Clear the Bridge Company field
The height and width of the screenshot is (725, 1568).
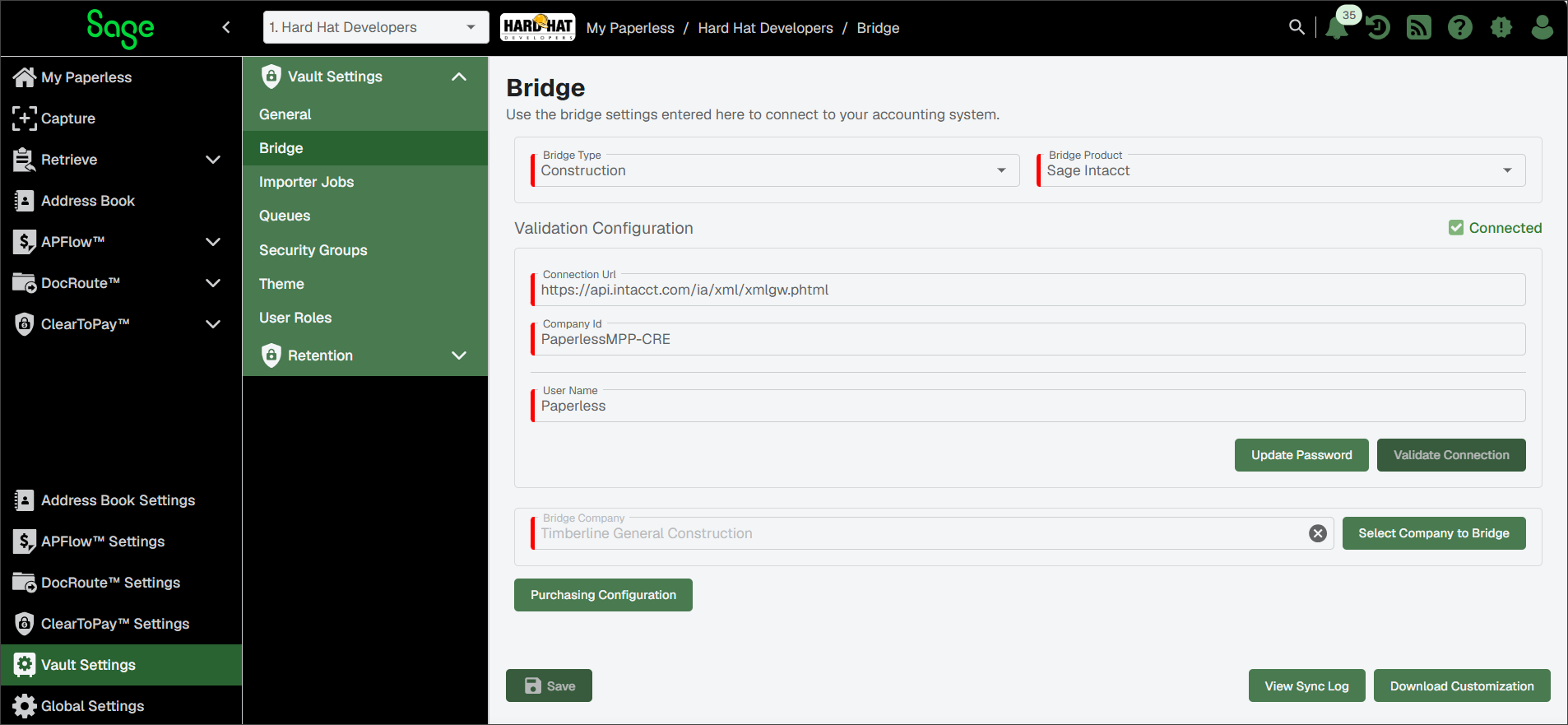[1318, 533]
